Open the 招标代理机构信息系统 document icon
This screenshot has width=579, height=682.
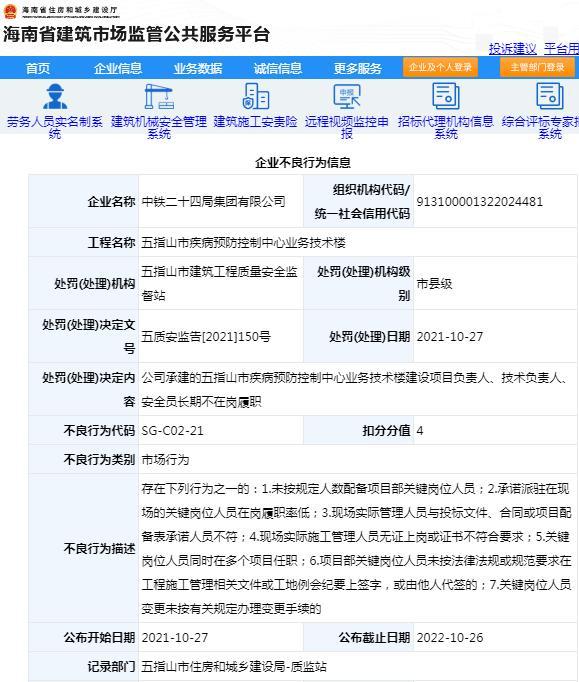coord(446,96)
